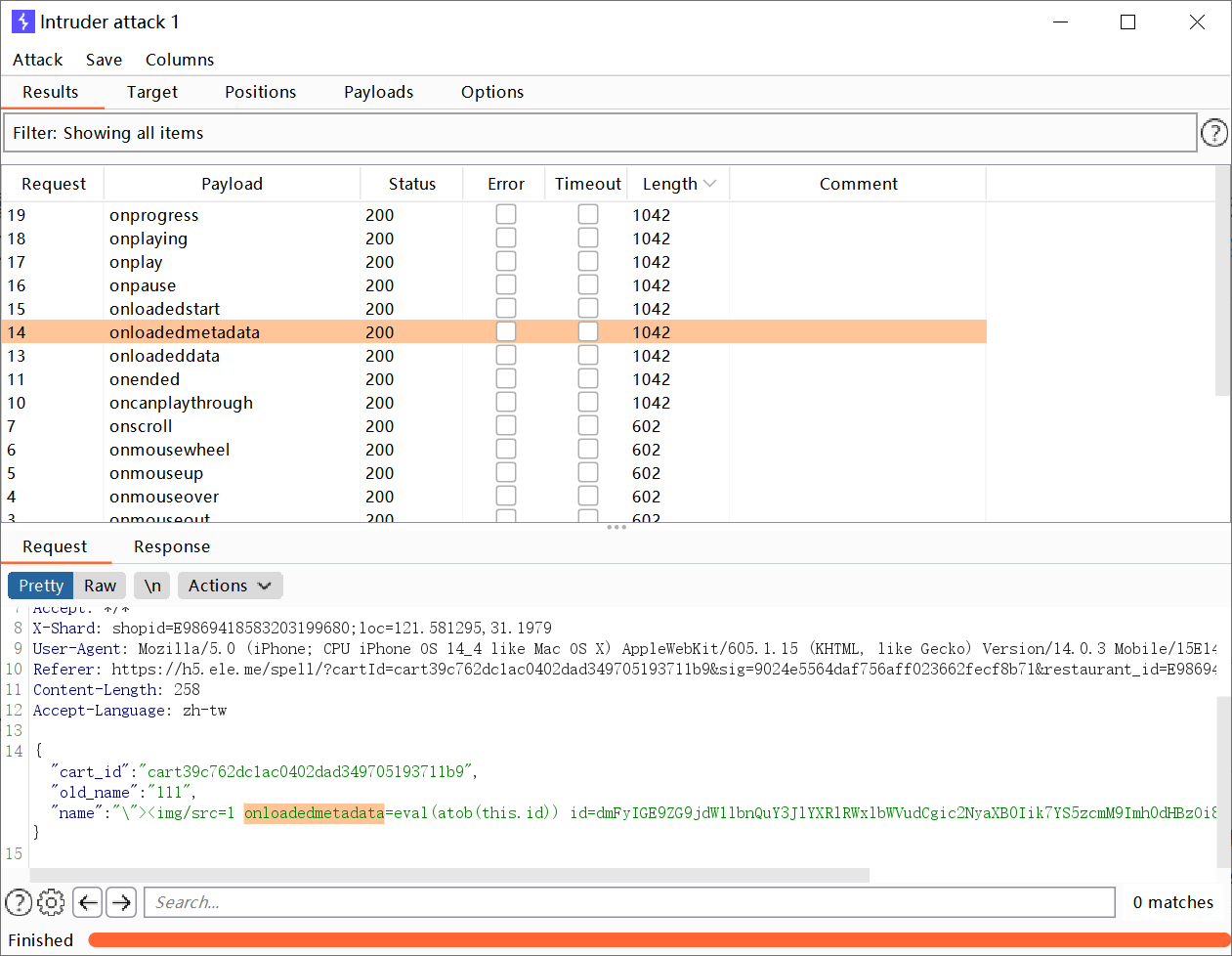Check Timeout box for onloadedmetadata row
The width and height of the screenshot is (1232, 956).
click(587, 331)
